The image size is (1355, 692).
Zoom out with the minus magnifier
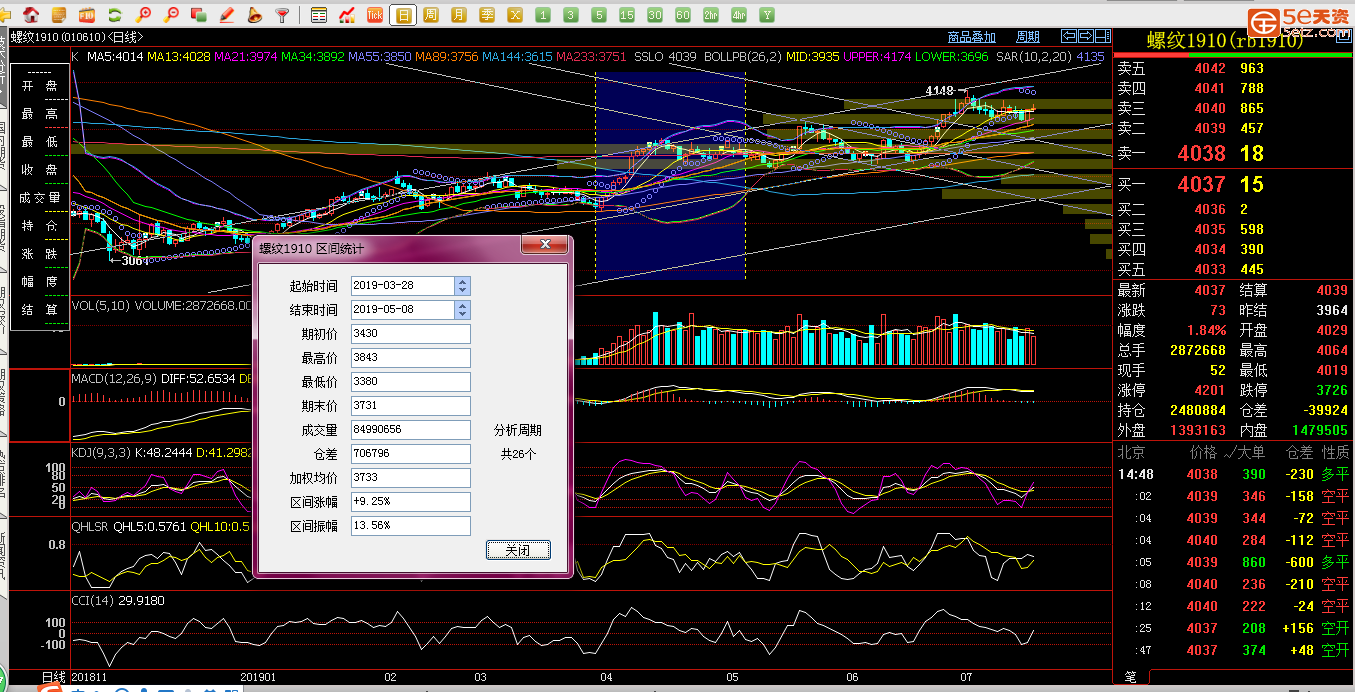pos(171,15)
